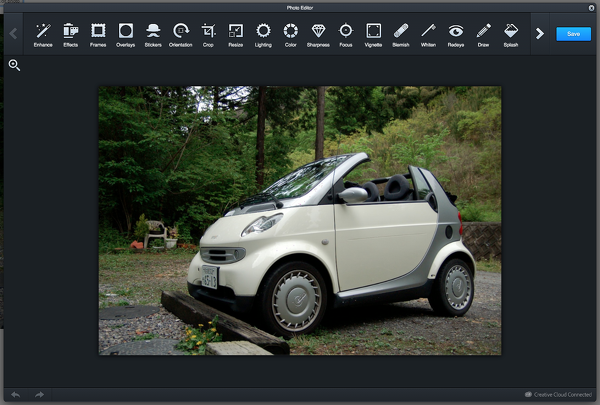Show previous tools with left arrow
This screenshot has width=600, height=405.
click(13, 34)
